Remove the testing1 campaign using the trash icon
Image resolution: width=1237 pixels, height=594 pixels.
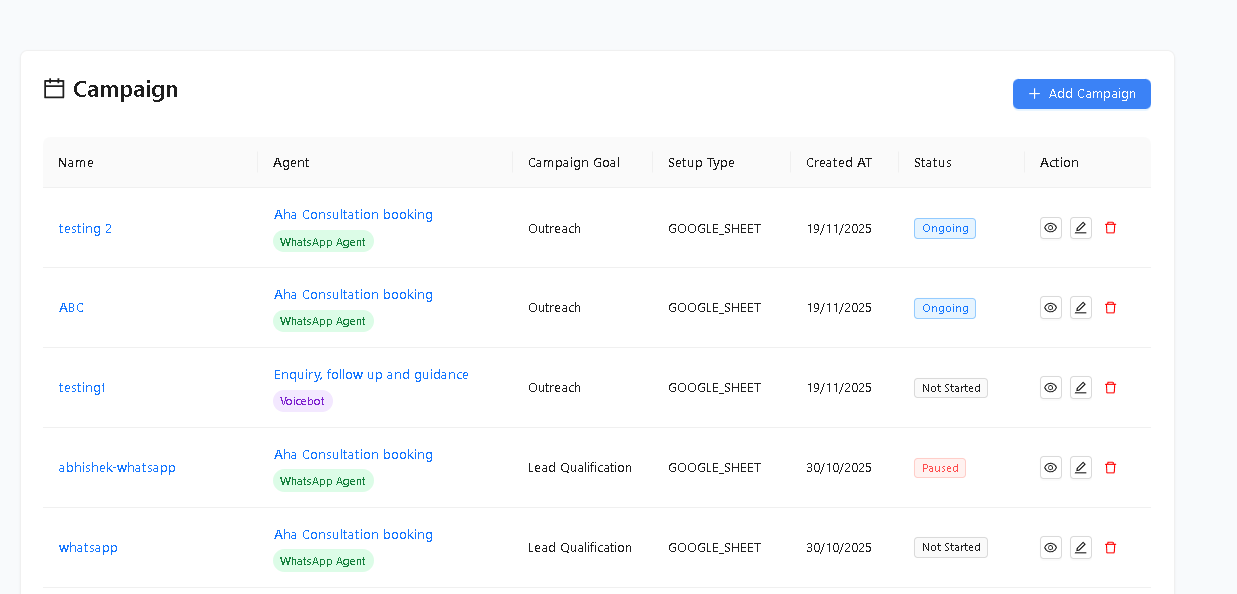[1110, 388]
